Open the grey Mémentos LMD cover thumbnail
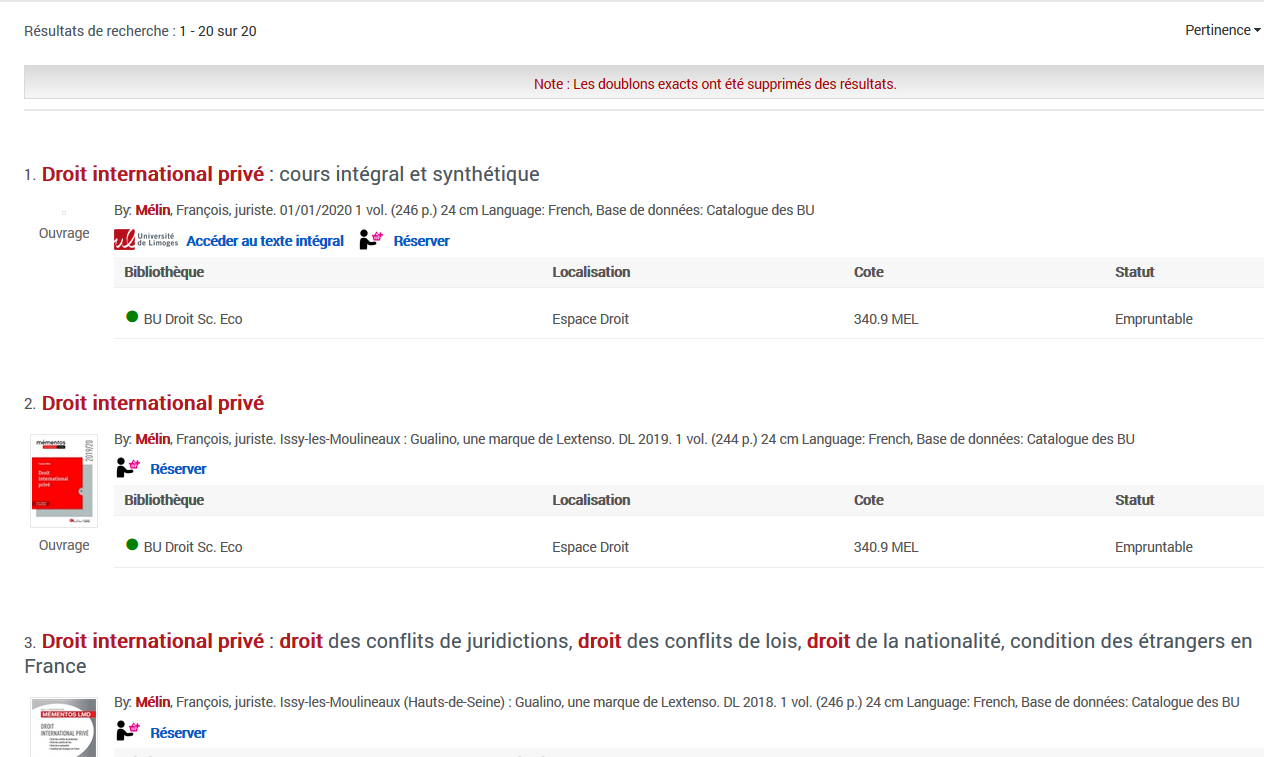The width and height of the screenshot is (1264, 757). [64, 727]
